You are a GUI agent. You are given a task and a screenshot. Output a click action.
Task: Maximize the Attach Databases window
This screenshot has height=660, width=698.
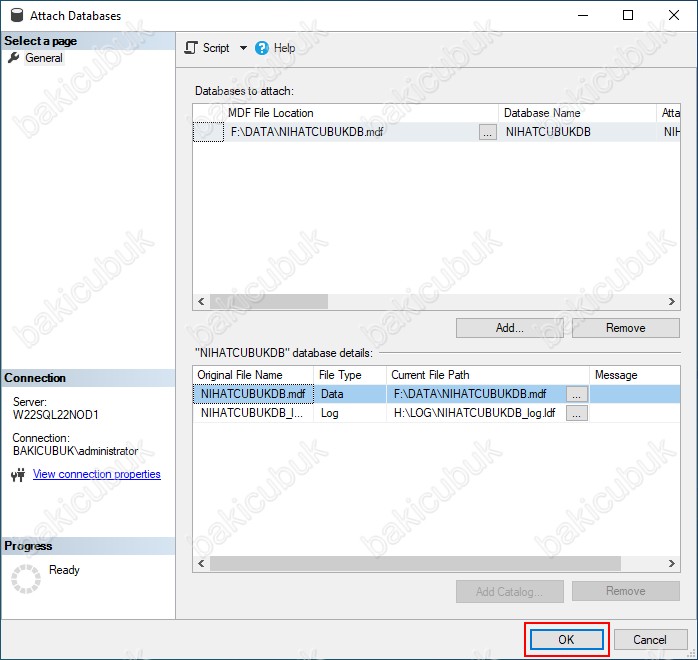click(x=628, y=15)
